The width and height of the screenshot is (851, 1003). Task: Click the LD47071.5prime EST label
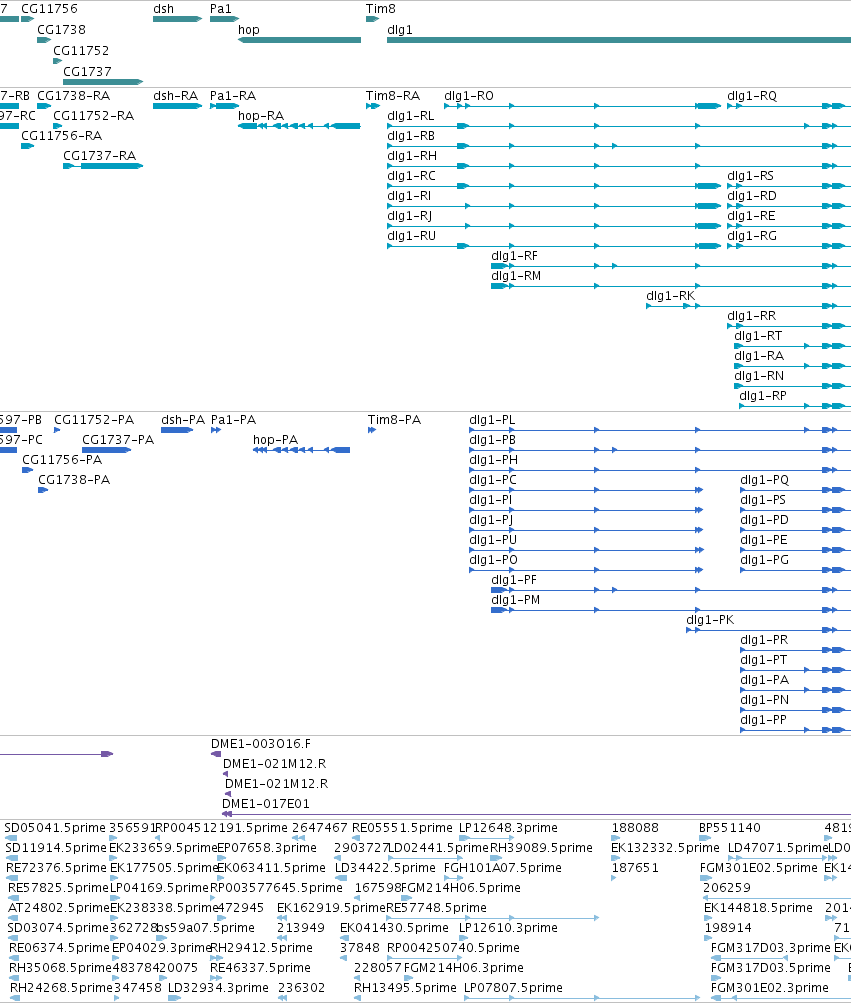click(779, 848)
